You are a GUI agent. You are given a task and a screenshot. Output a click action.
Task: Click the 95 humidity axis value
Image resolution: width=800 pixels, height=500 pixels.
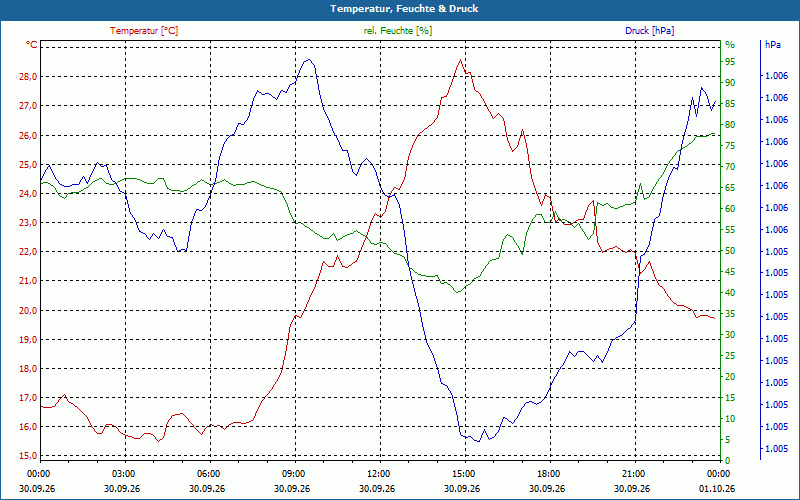[x=730, y=62]
